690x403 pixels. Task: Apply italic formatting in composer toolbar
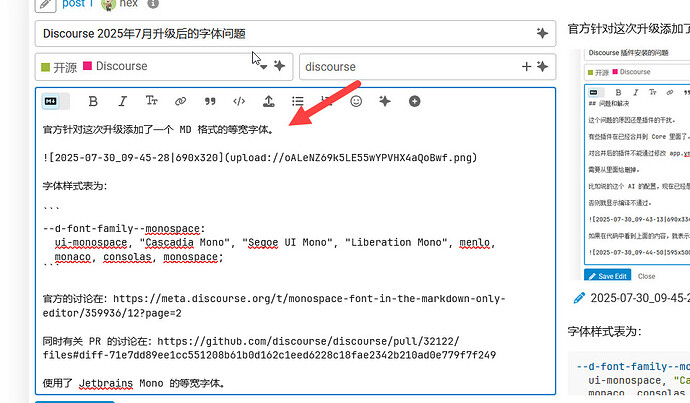(122, 102)
